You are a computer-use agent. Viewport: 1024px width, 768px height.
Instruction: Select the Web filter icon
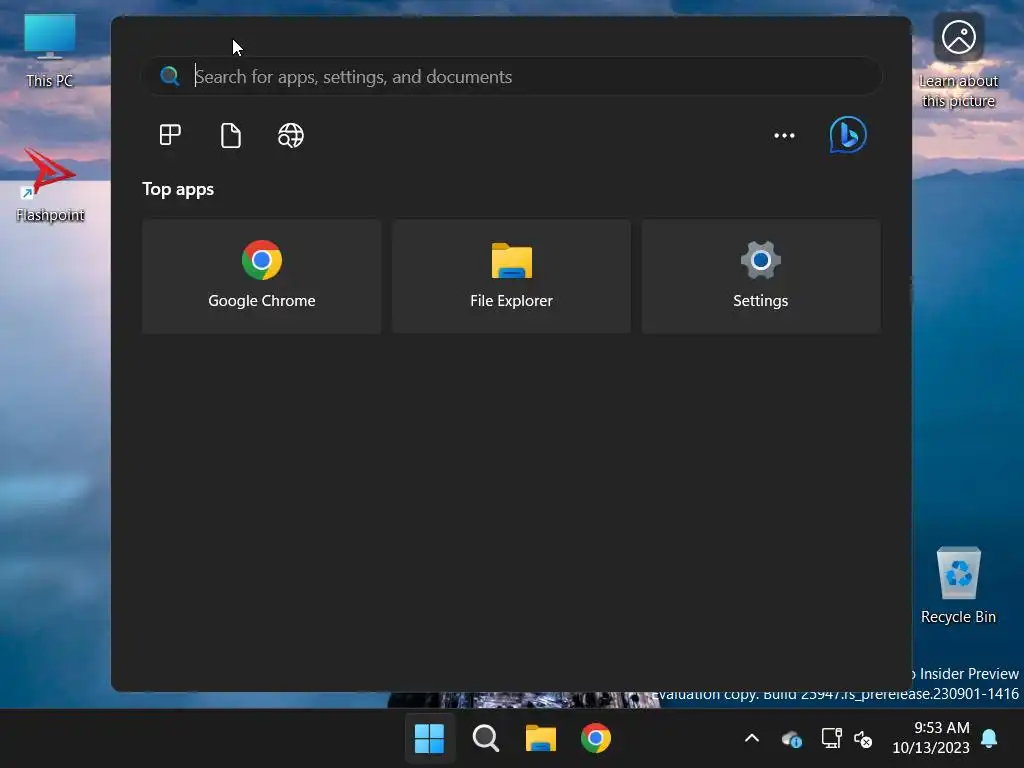pyautogui.click(x=291, y=135)
